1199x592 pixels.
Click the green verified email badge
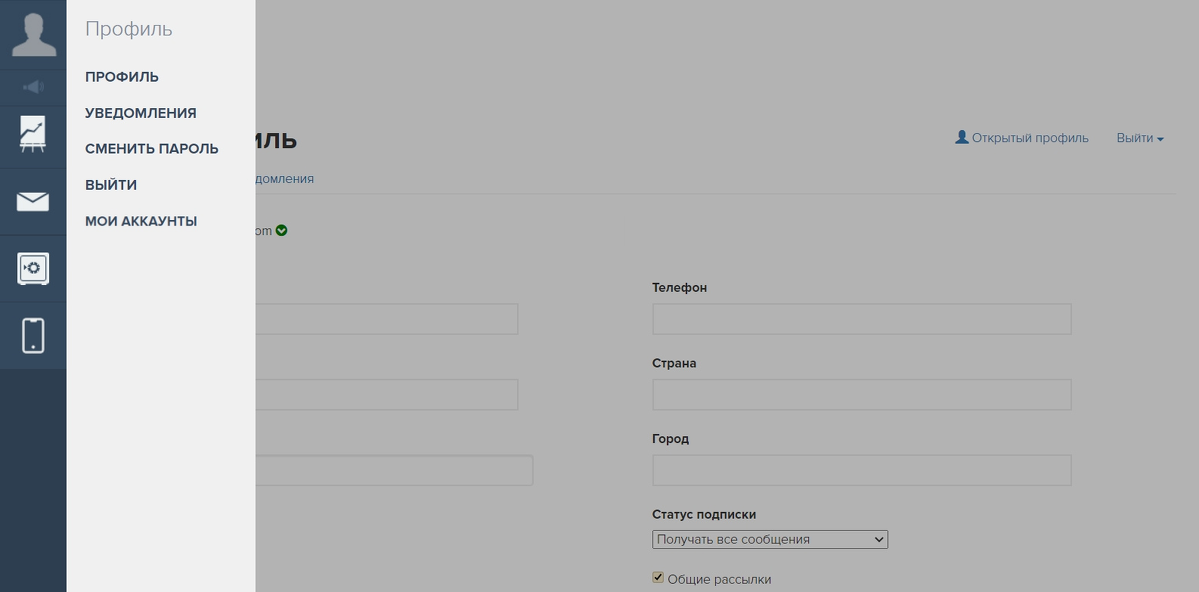click(281, 230)
